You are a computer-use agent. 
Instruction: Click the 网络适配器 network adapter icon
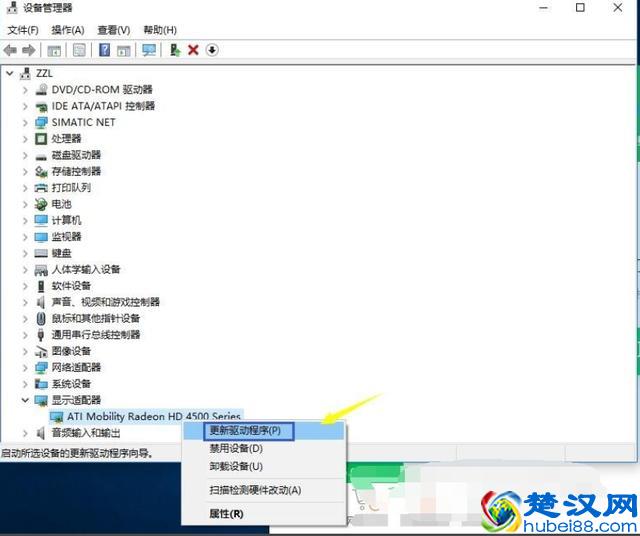point(41,367)
